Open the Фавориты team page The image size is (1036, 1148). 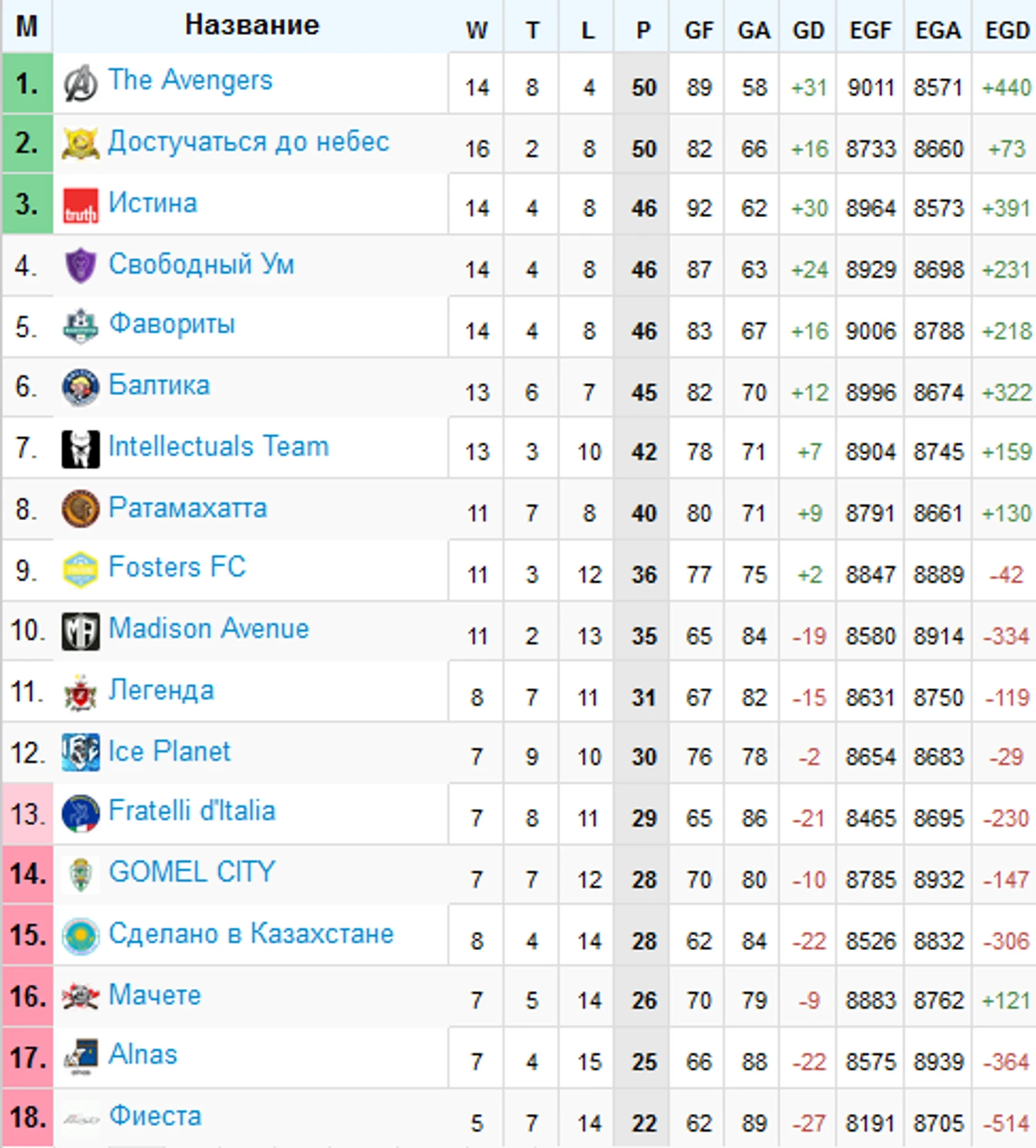[x=172, y=324]
